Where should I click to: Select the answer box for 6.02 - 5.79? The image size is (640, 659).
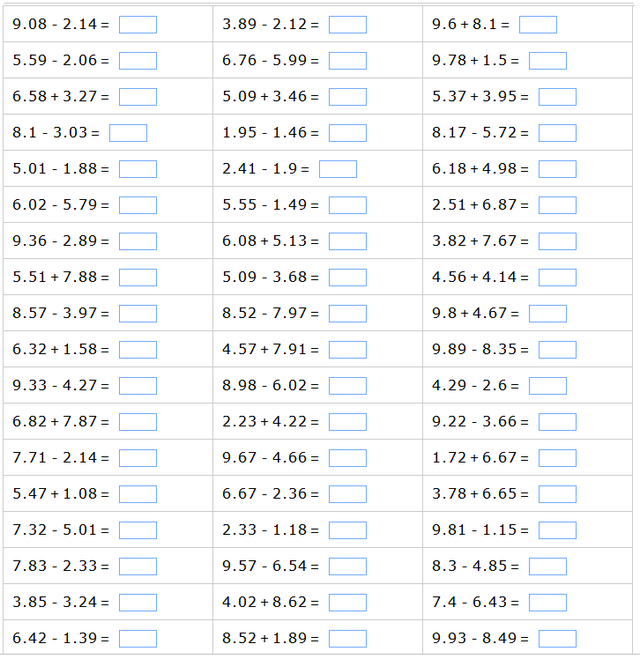(x=138, y=205)
